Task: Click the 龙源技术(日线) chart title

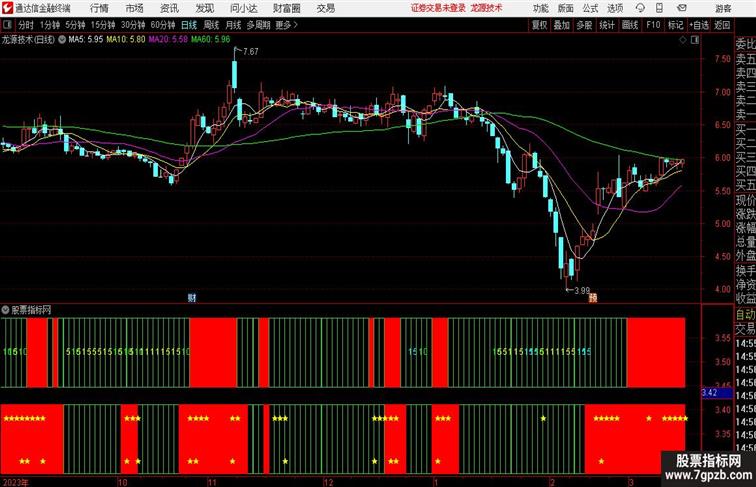Action: [28, 40]
